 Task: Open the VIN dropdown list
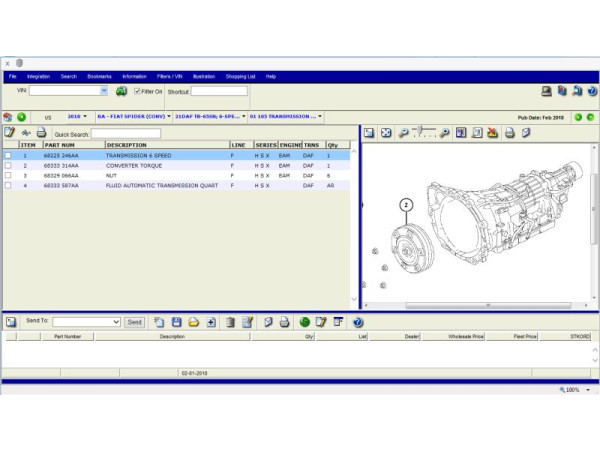pyautogui.click(x=103, y=91)
